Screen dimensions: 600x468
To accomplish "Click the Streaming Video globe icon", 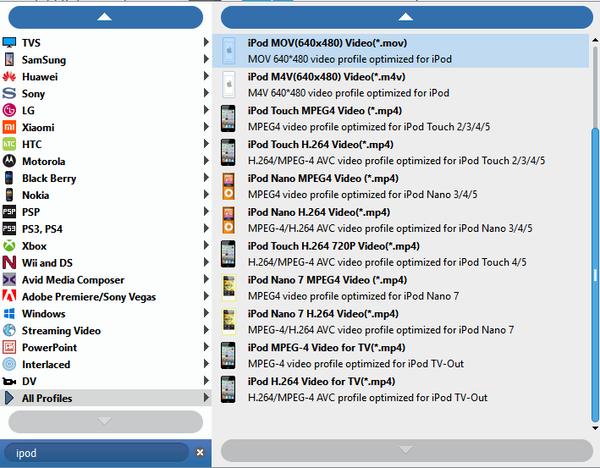I will tap(9, 330).
